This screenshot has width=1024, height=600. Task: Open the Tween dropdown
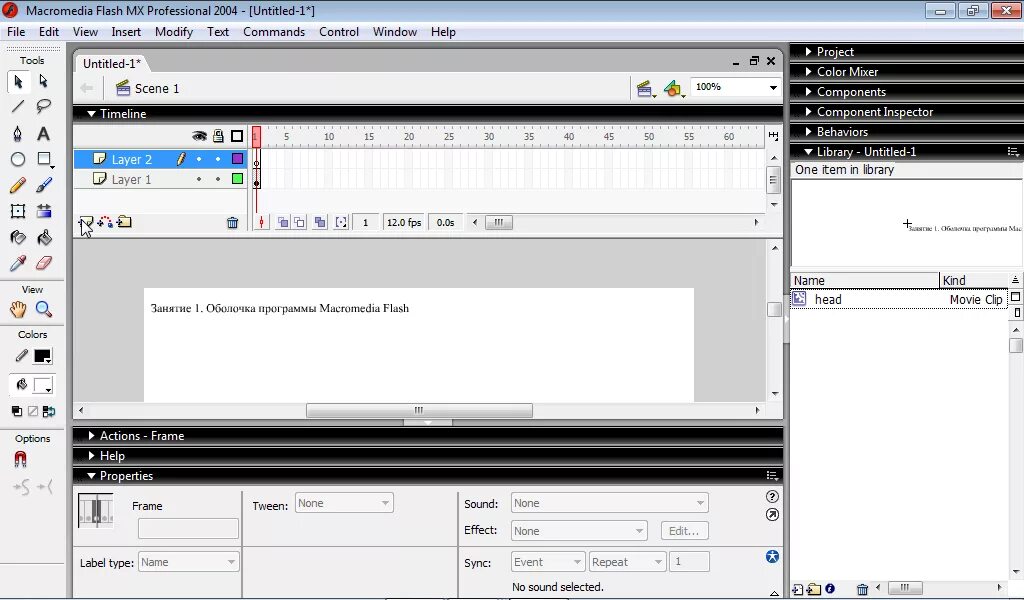[x=344, y=503]
